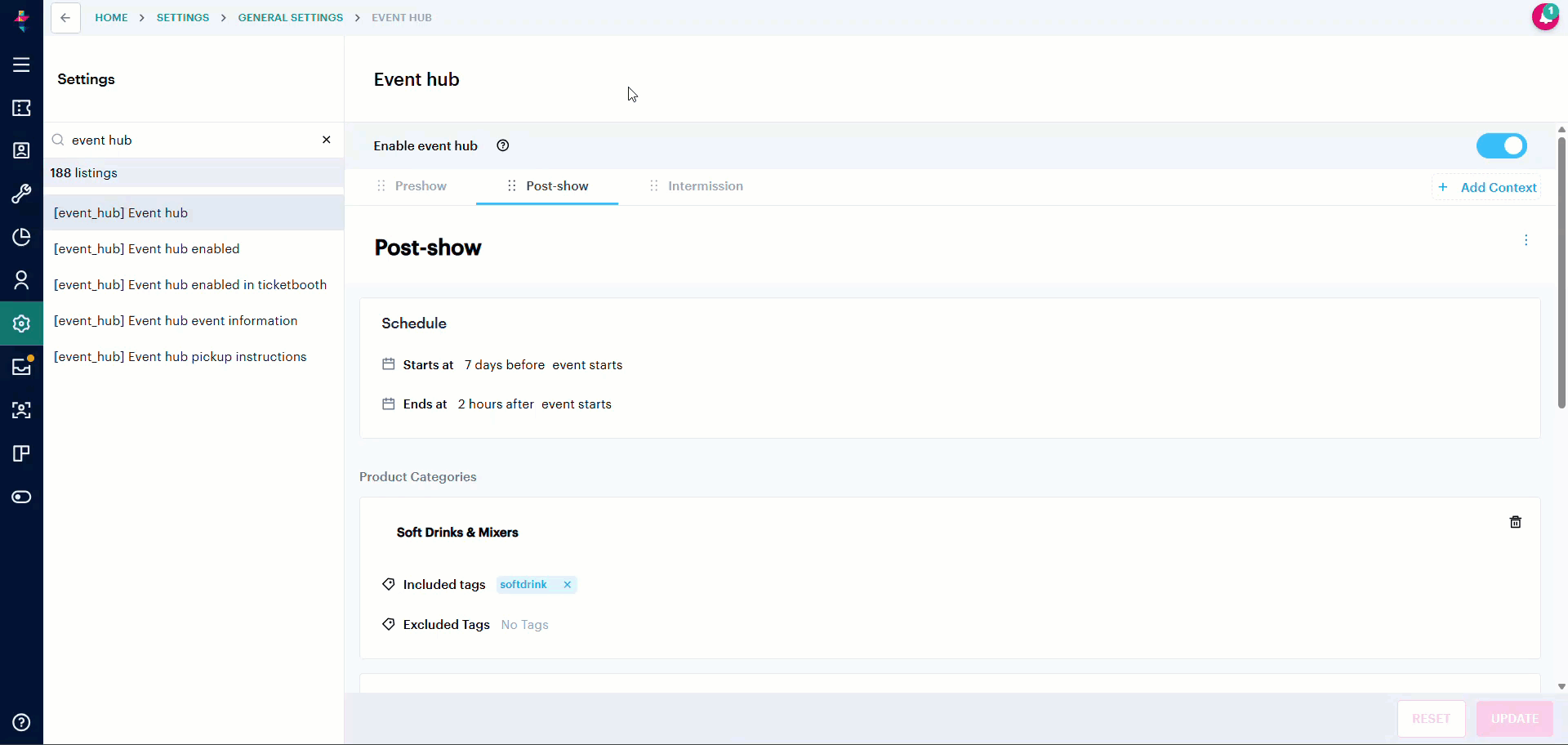1568x745 pixels.
Task: Go to GENERAL SETTINGS breadcrumb
Action: pos(291,17)
